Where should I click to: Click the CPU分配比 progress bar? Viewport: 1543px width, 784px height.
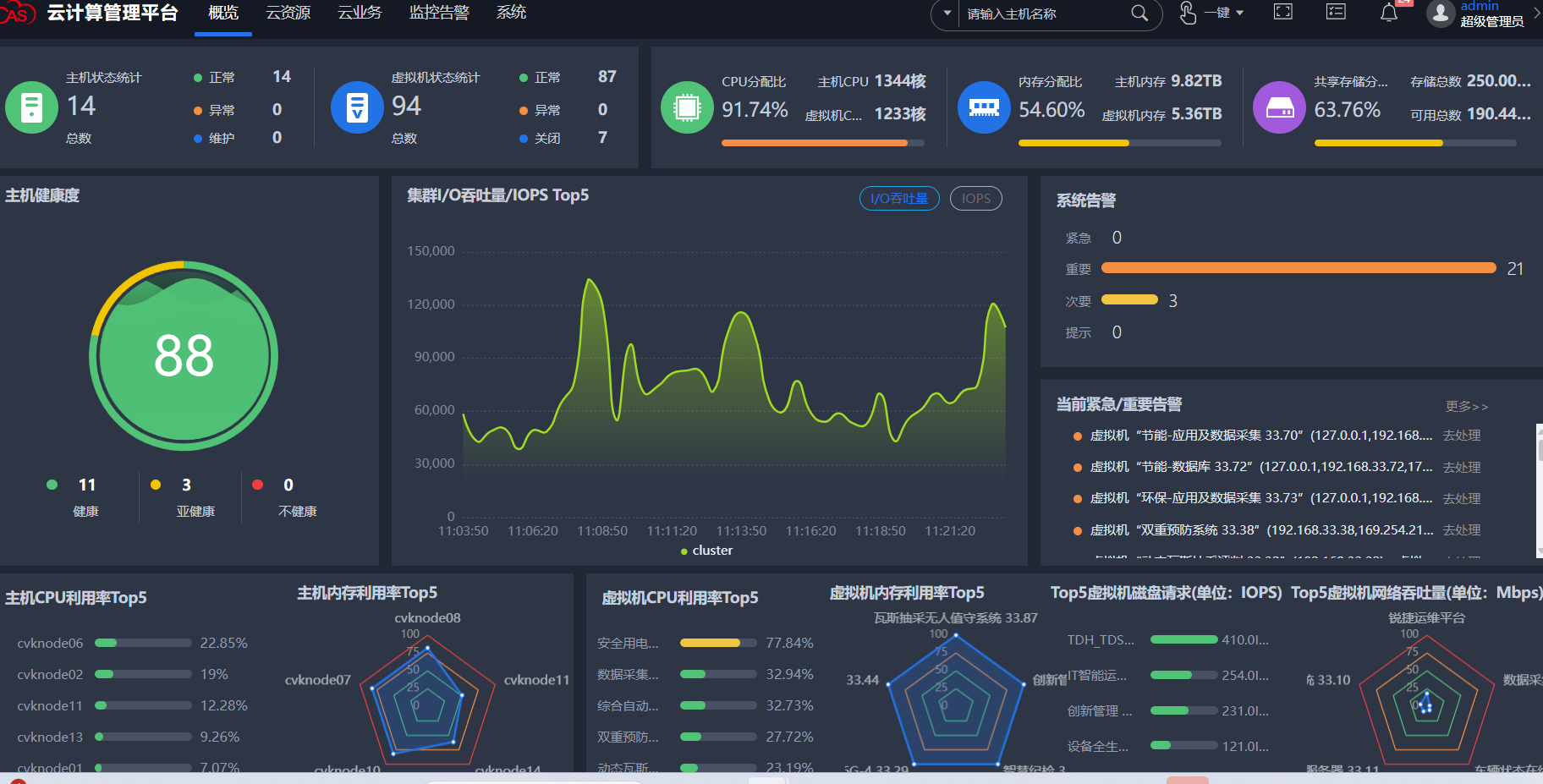point(823,143)
